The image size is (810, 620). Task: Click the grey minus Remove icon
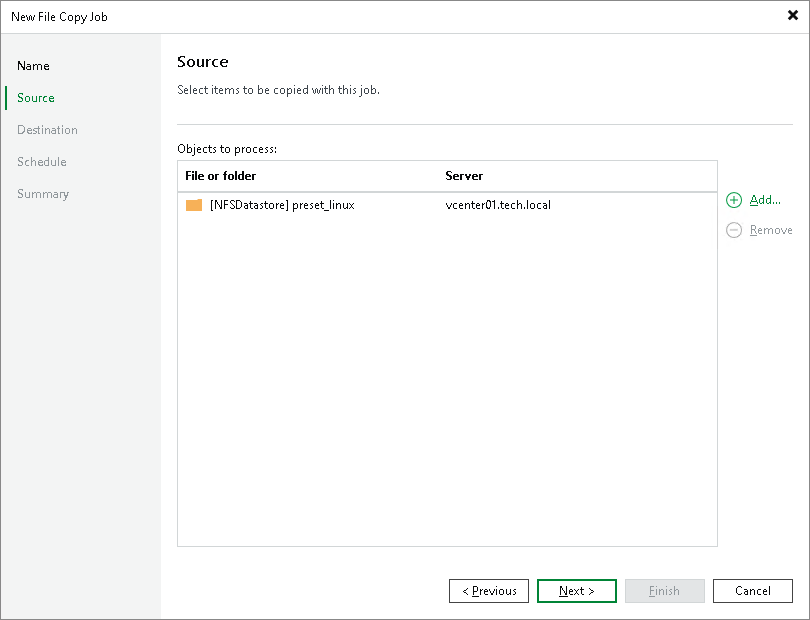coord(734,230)
